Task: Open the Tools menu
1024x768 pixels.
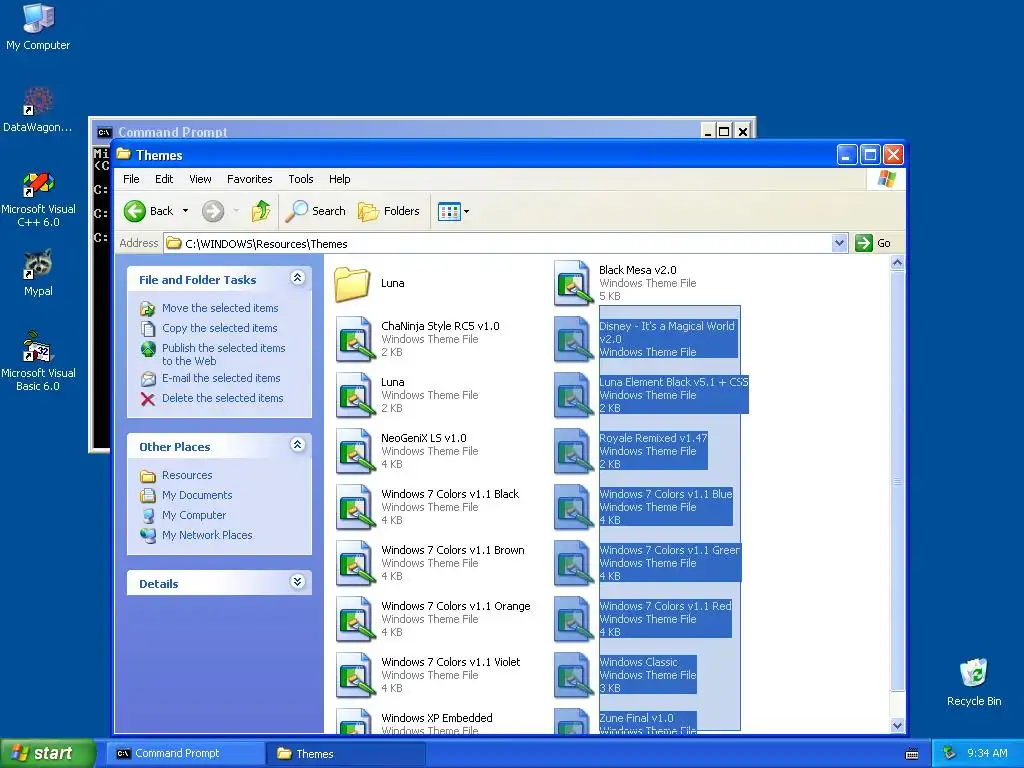Action: pyautogui.click(x=301, y=179)
